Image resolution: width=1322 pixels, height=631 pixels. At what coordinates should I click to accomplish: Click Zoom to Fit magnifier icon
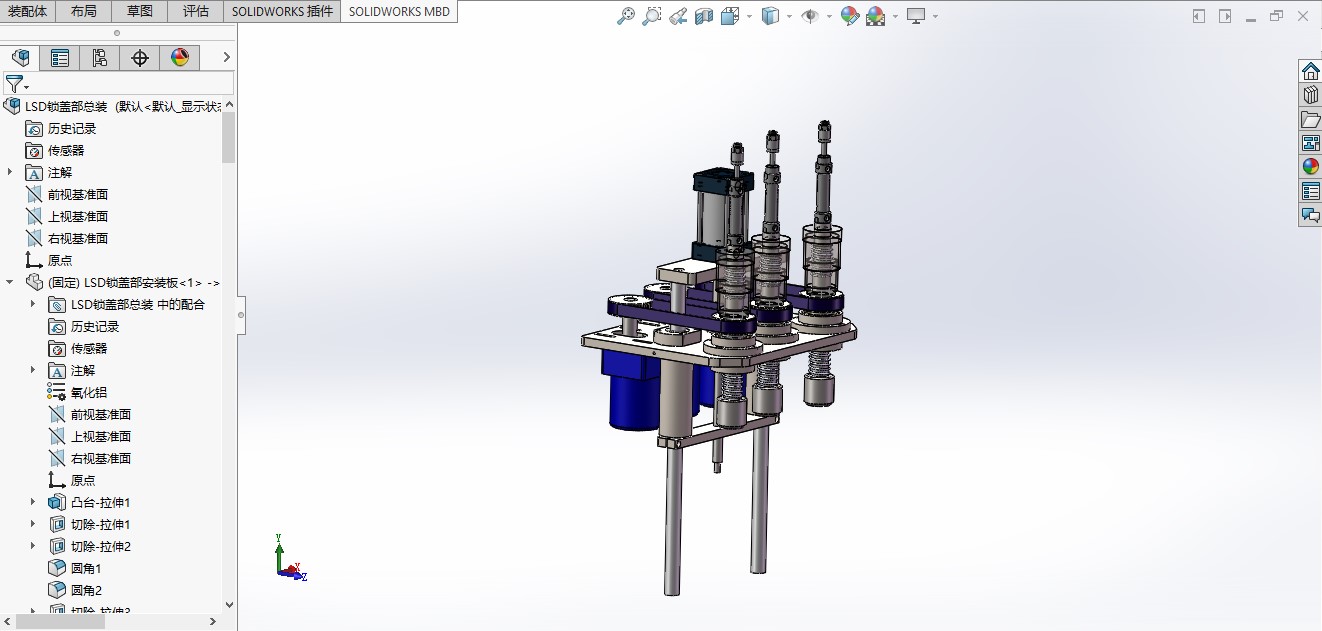pos(626,16)
